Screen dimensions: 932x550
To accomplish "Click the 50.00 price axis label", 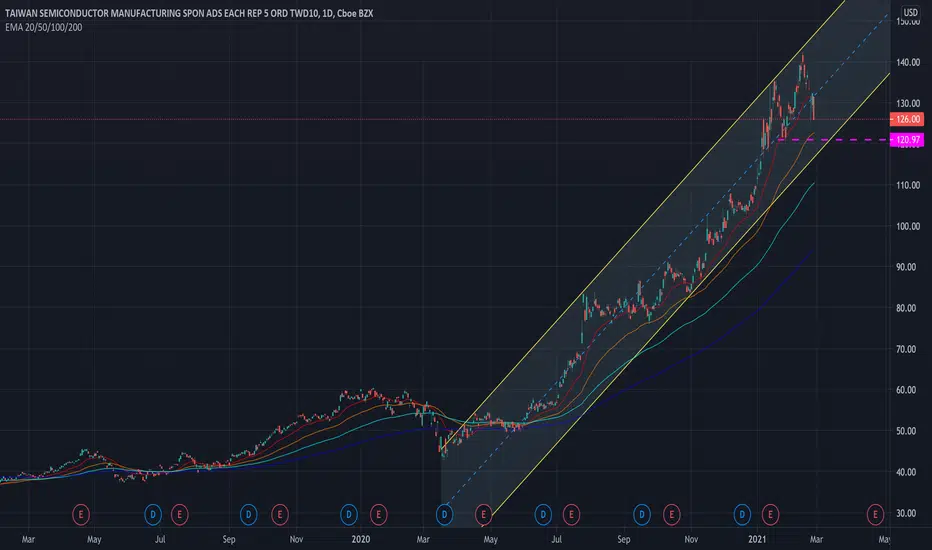I will (x=908, y=431).
